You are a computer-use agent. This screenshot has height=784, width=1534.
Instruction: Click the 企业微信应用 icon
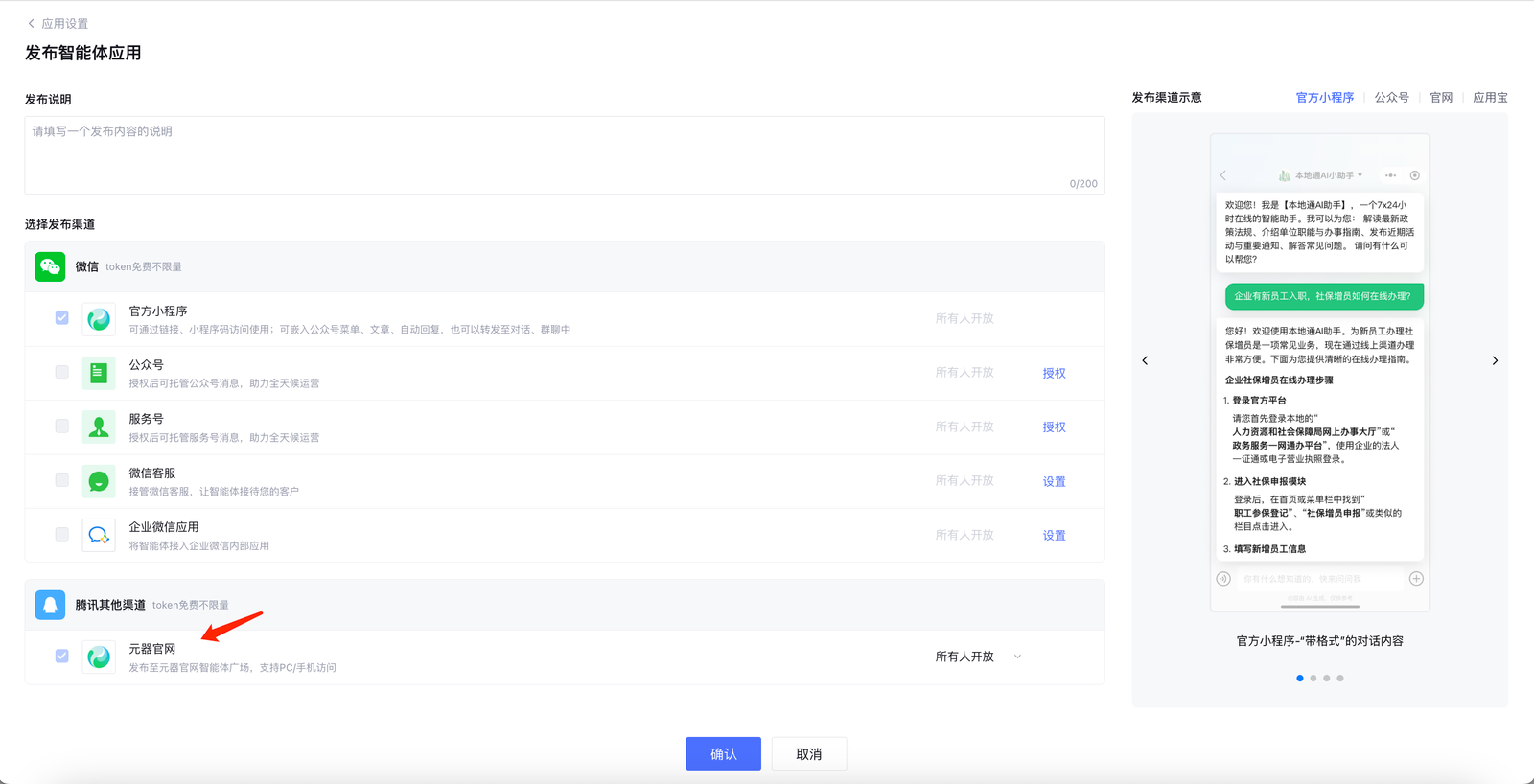click(99, 535)
